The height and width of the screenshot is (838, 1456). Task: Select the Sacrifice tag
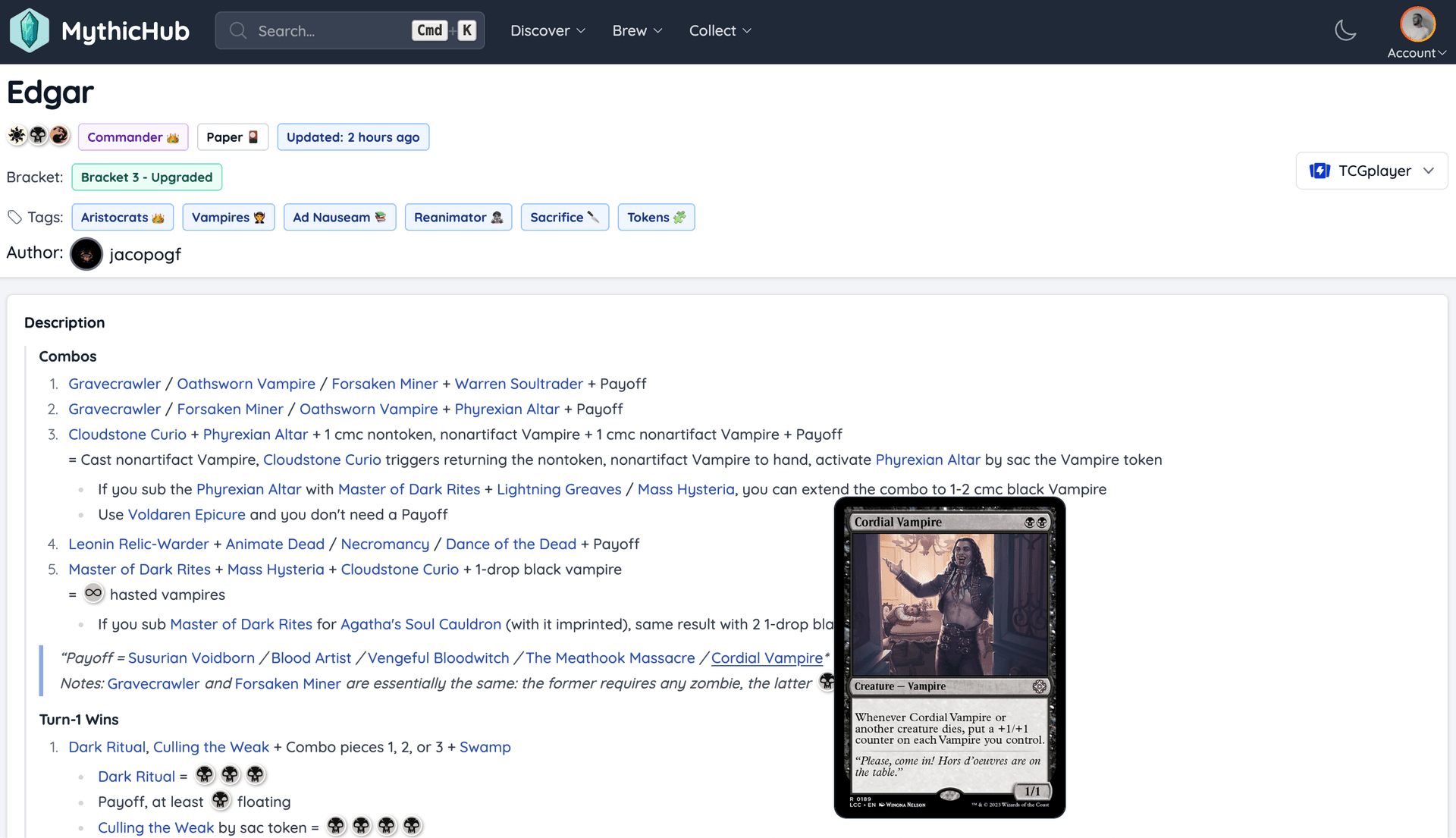pyautogui.click(x=564, y=218)
